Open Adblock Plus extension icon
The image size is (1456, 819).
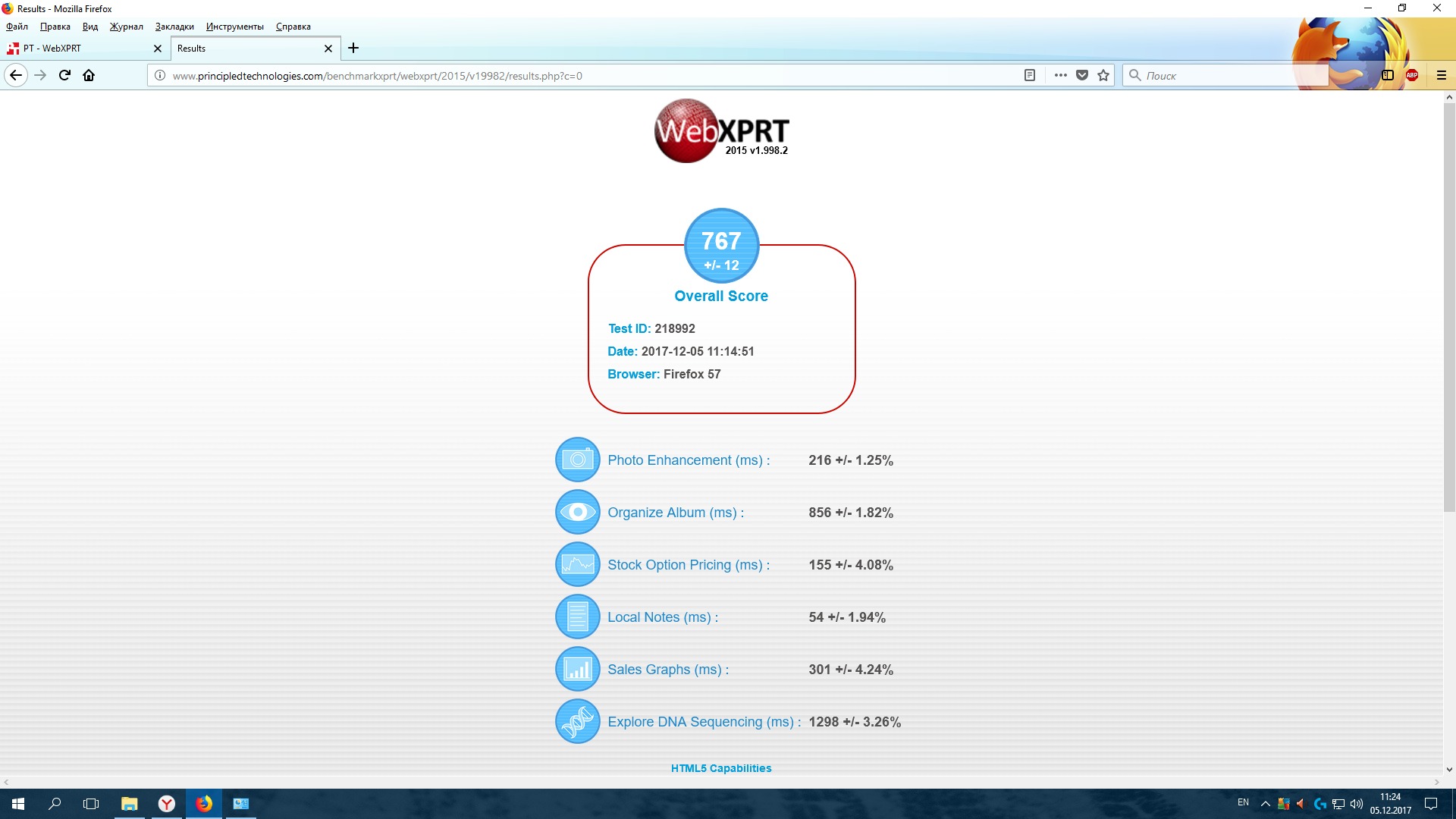click(x=1412, y=75)
